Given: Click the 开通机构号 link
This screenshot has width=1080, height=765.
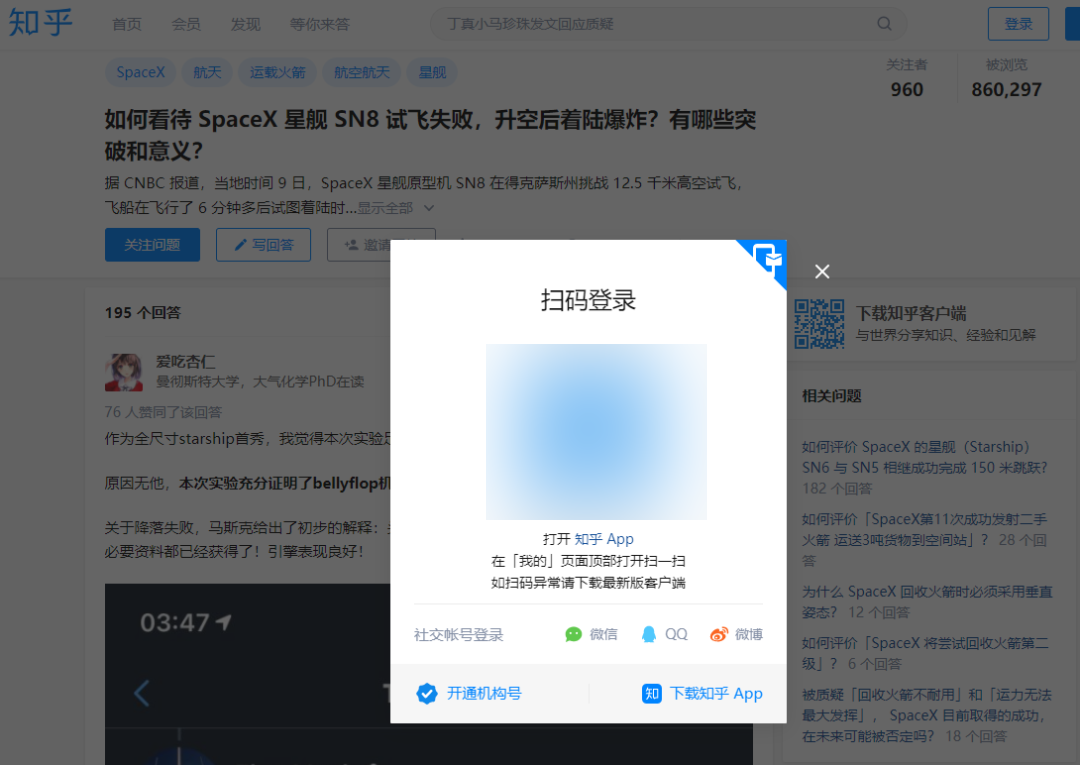Looking at the screenshot, I should [x=484, y=693].
